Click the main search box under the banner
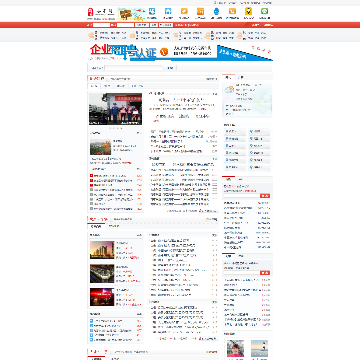360x360 pixels. pos(134,68)
